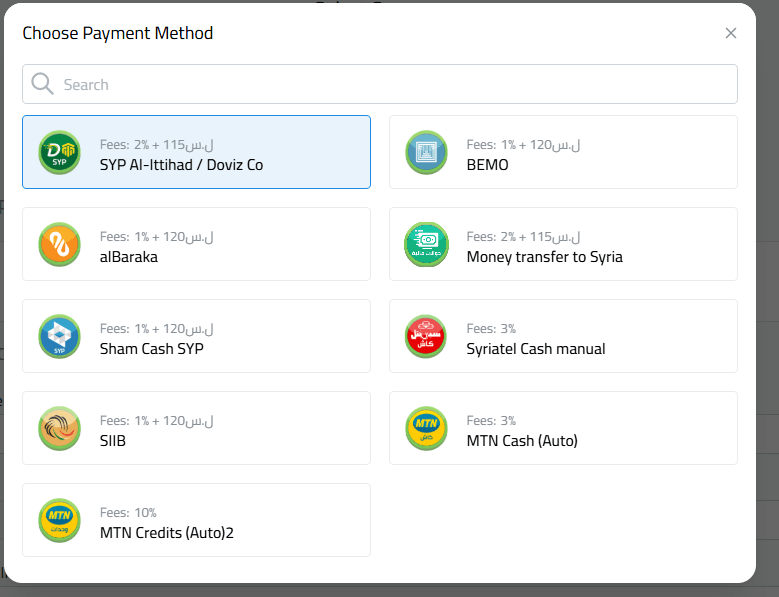Select Syriatel Cash manual option
The height and width of the screenshot is (597, 779).
[563, 336]
